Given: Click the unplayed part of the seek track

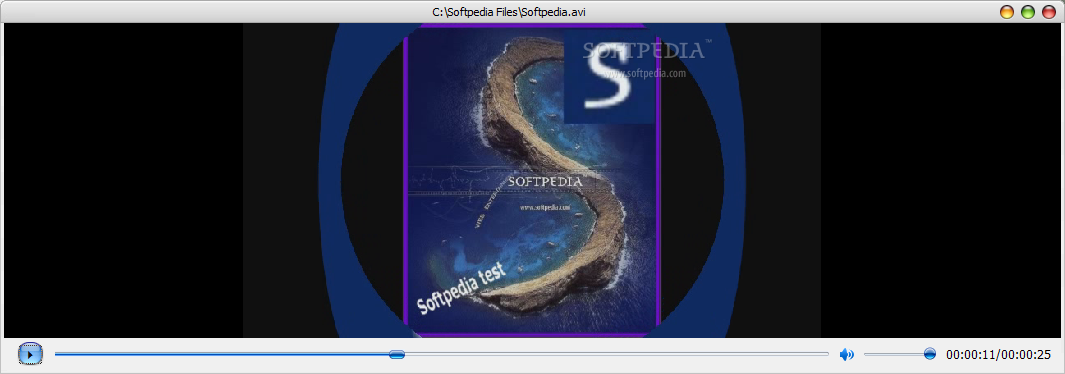Looking at the screenshot, I should pos(617,354).
